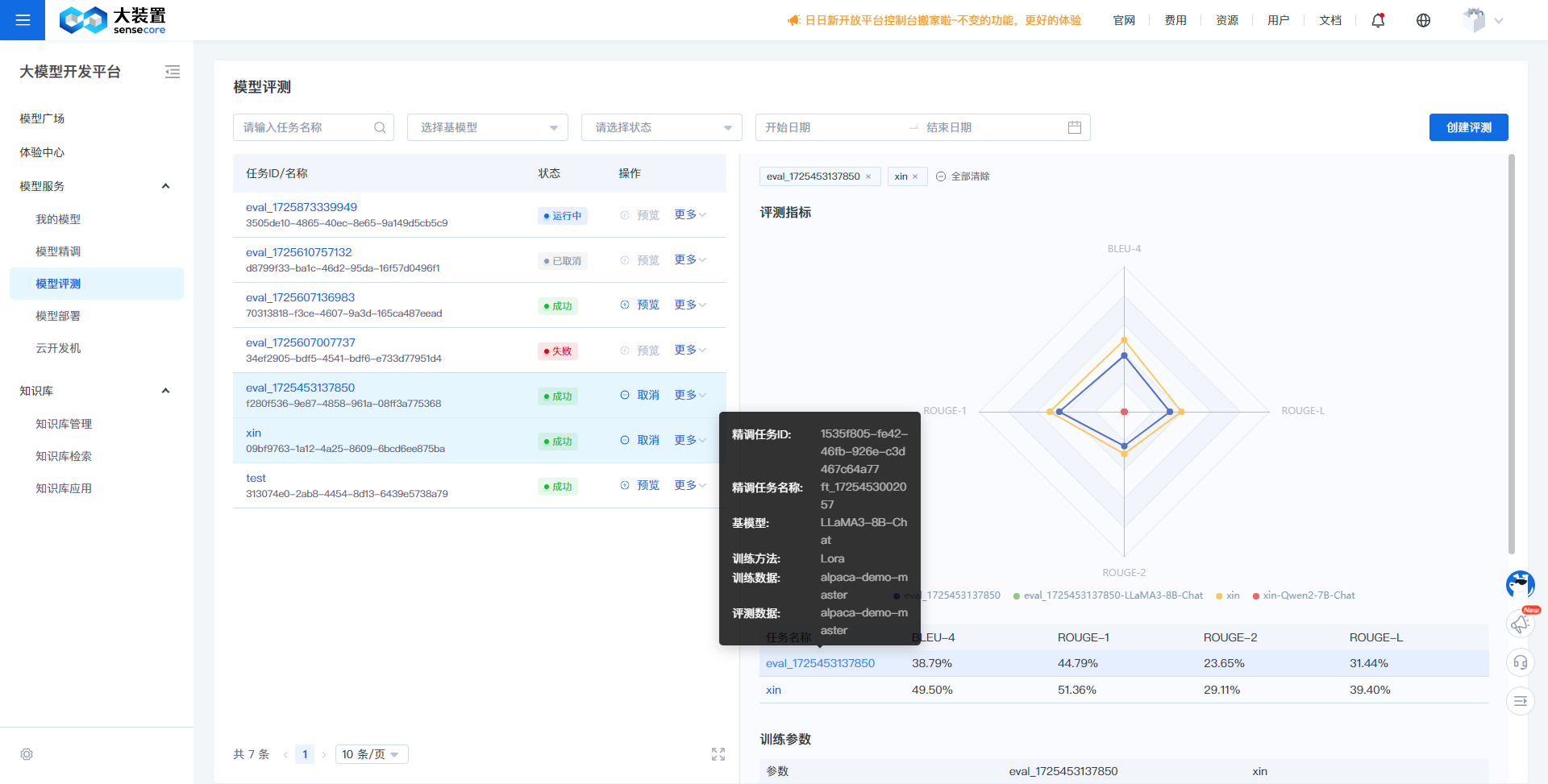The width and height of the screenshot is (1548, 784).
Task: Open the calendar icon in date range
Action: click(1074, 127)
